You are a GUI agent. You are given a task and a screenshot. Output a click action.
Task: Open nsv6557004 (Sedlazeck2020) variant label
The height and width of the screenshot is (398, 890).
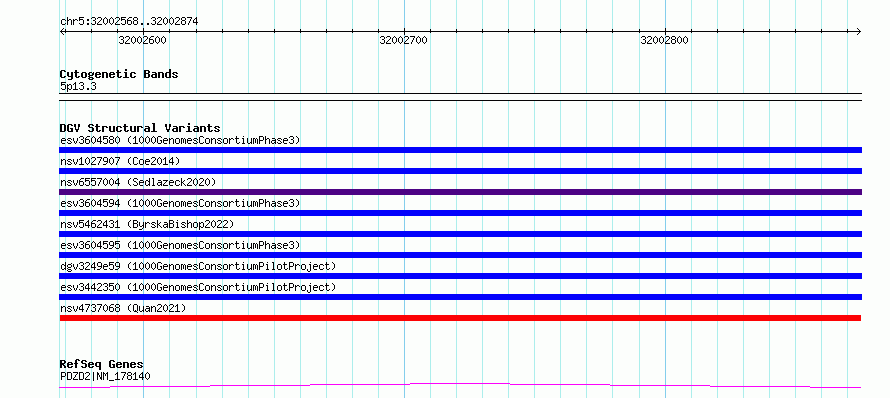[x=138, y=182]
